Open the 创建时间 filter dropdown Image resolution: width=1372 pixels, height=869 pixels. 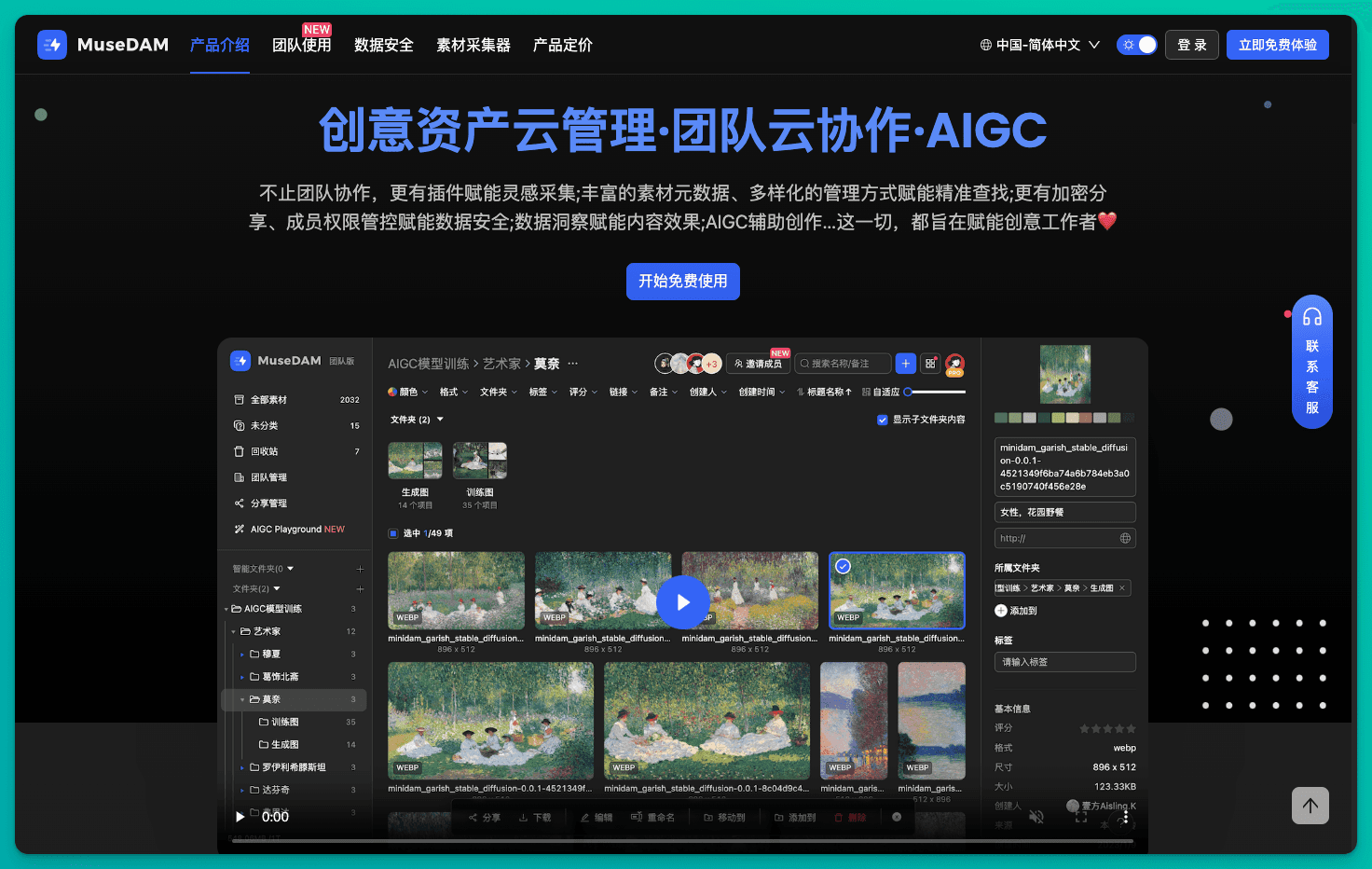click(761, 393)
